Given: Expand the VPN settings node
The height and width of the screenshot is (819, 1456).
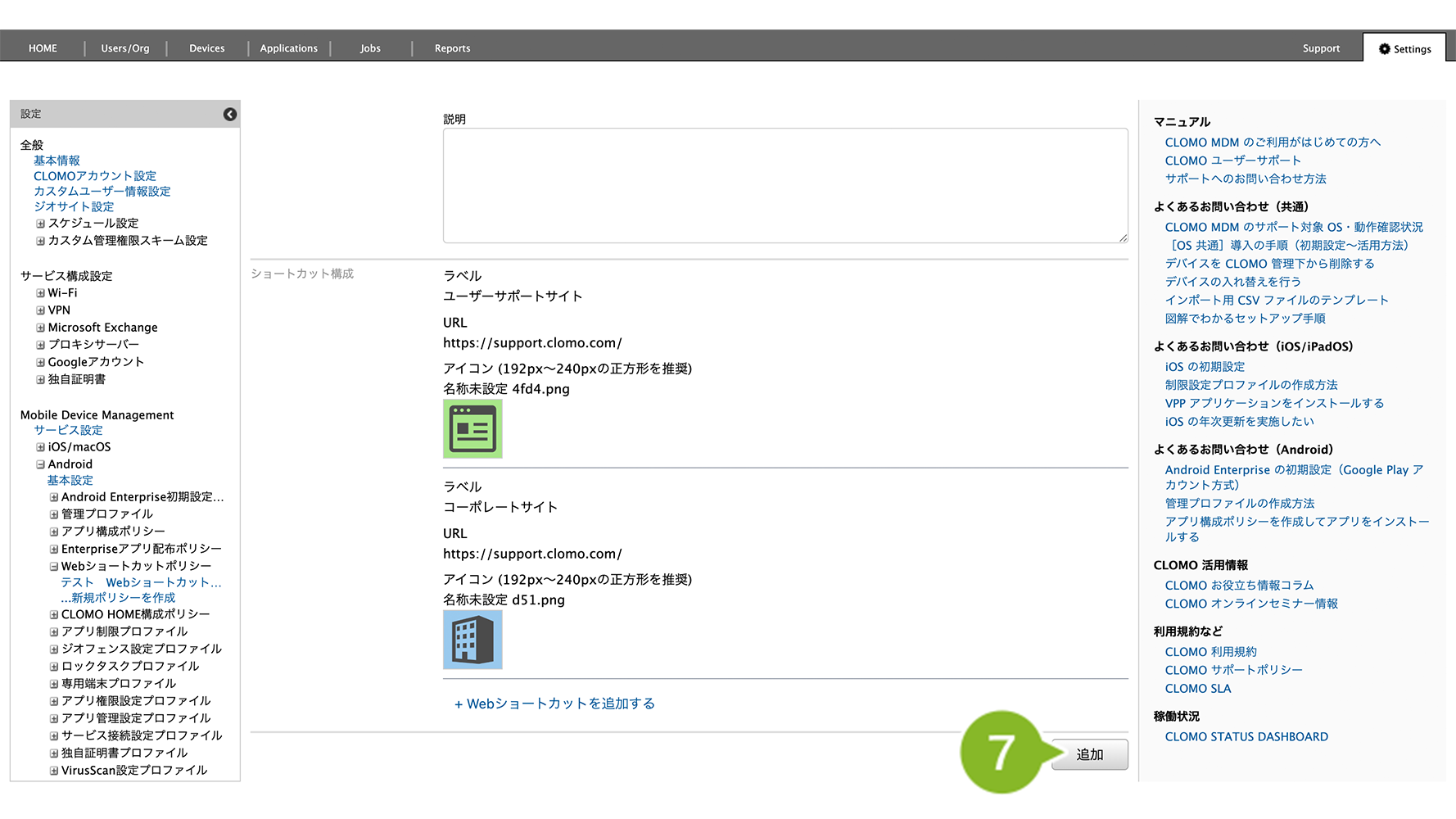Looking at the screenshot, I should (40, 310).
